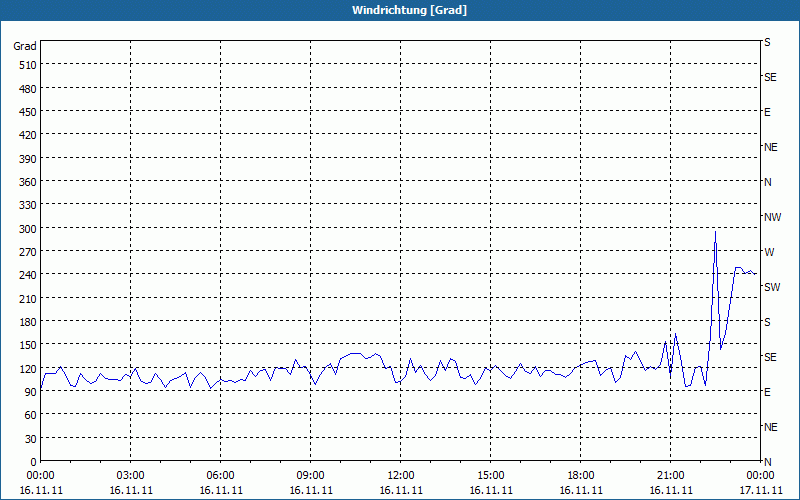
Task: Click the 16.11.11 date under 12:00
Action: [401, 490]
